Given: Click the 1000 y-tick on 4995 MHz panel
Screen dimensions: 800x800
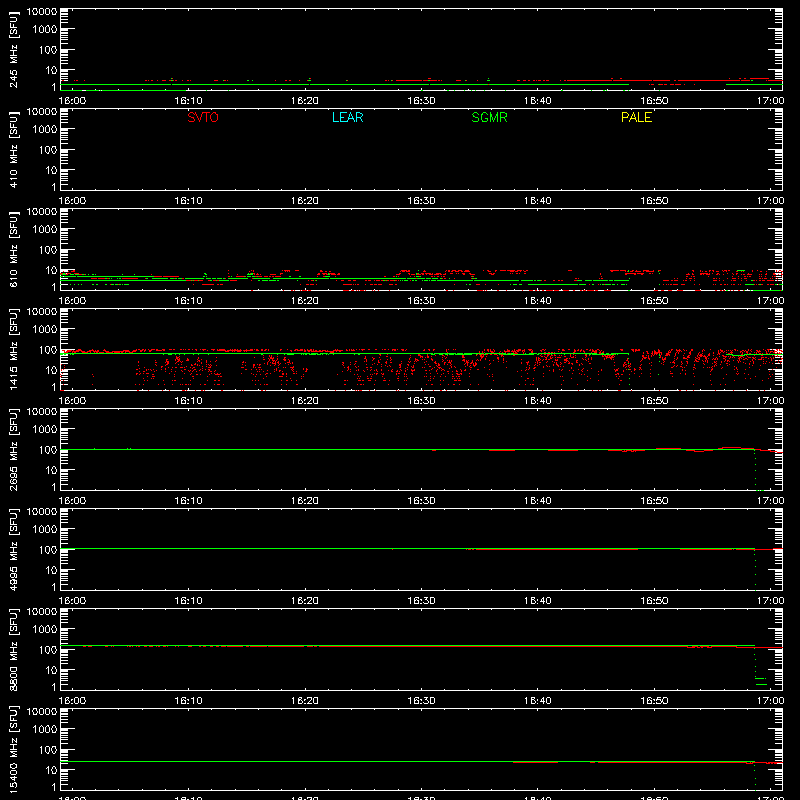Looking at the screenshot, I should click(44, 529).
